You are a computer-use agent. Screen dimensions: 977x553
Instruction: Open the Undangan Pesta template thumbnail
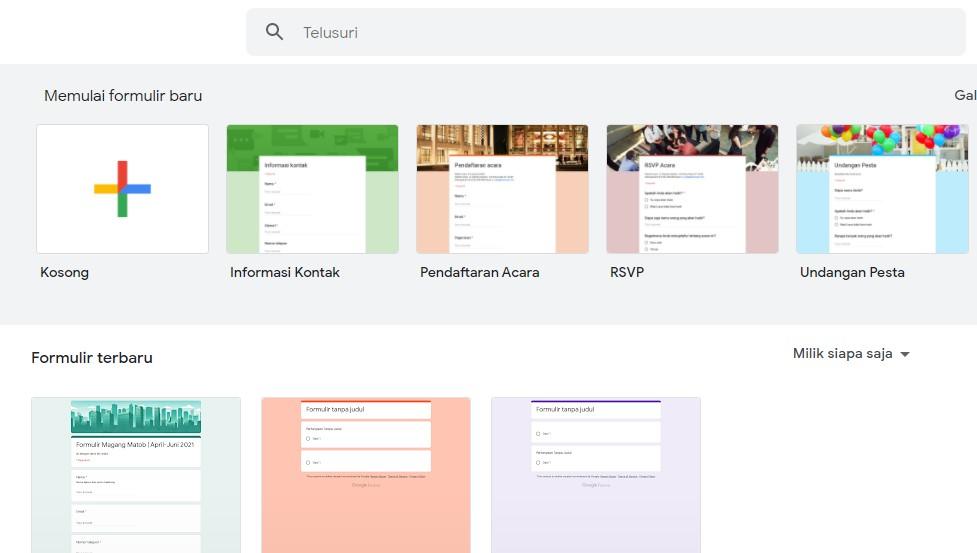882,189
